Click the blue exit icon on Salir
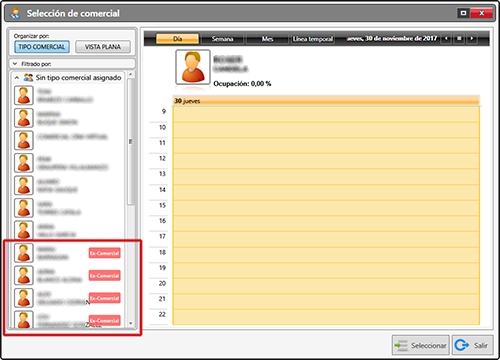 (462, 345)
